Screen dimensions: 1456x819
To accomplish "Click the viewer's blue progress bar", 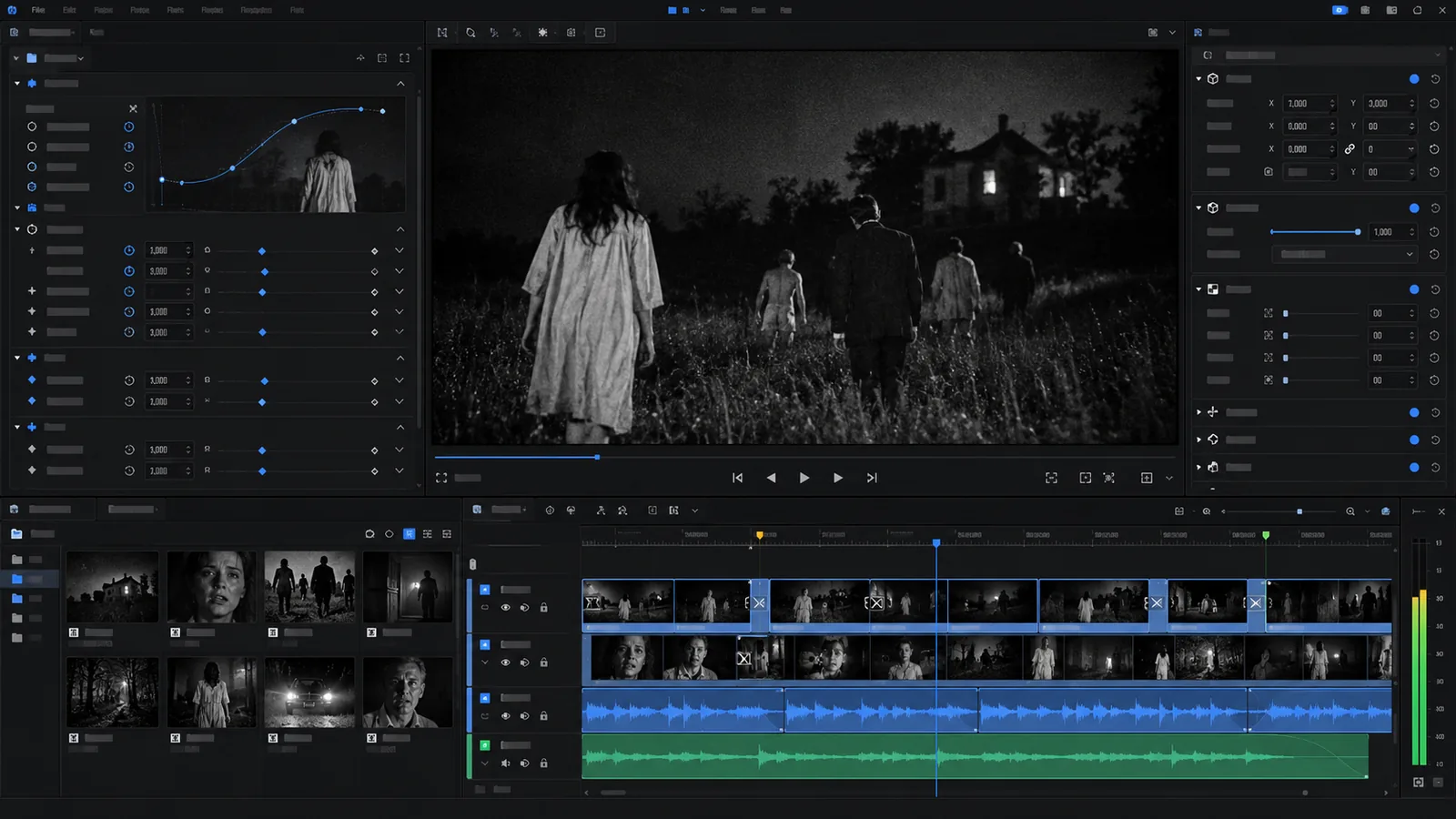I will pyautogui.click(x=517, y=457).
